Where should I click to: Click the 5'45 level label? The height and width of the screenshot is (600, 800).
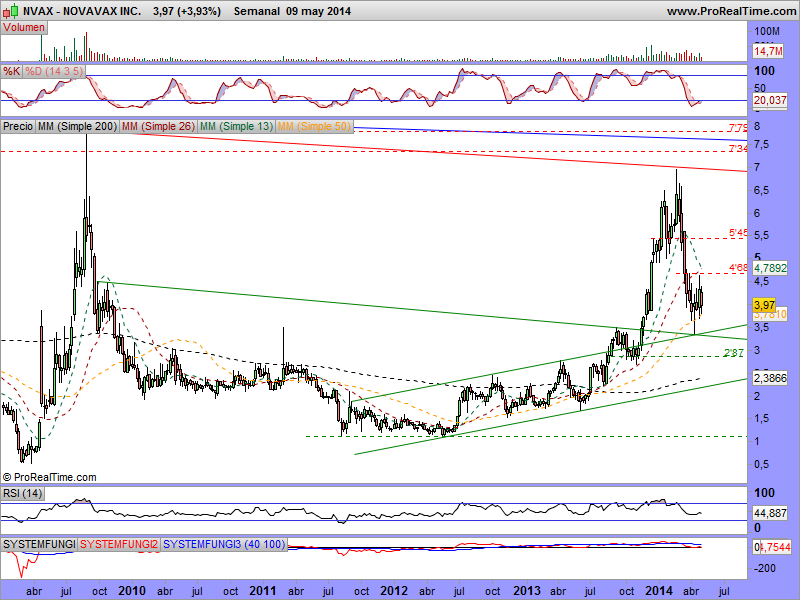click(738, 233)
